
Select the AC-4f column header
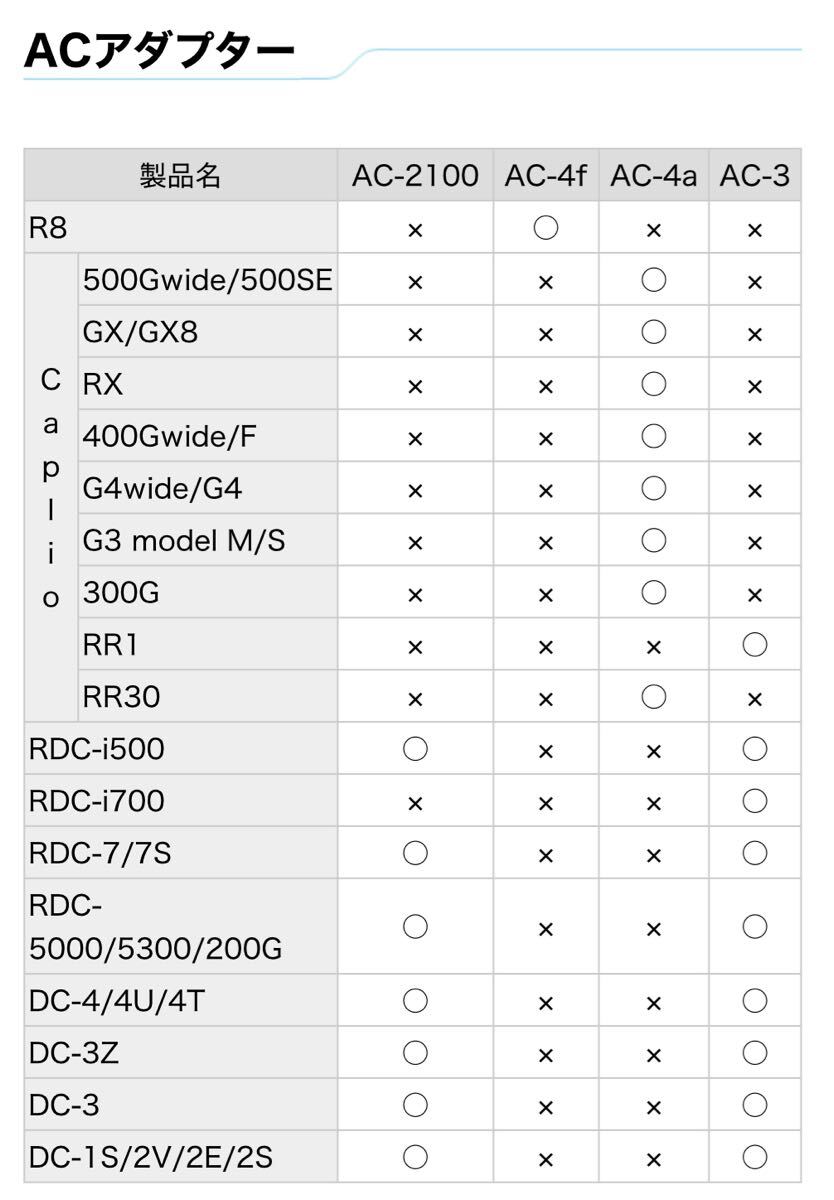(545, 176)
